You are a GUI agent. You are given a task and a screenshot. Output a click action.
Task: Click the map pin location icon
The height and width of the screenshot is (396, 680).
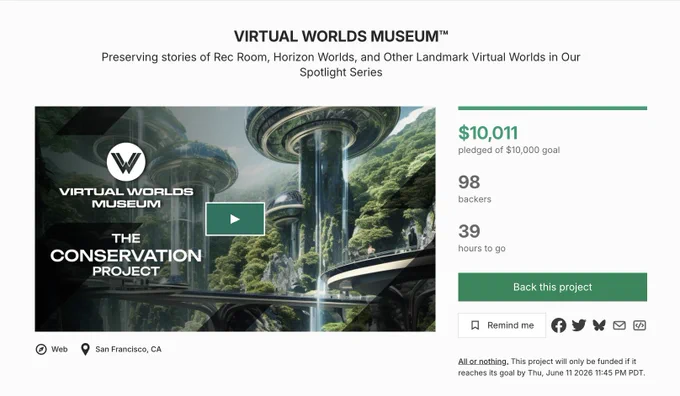pos(85,349)
